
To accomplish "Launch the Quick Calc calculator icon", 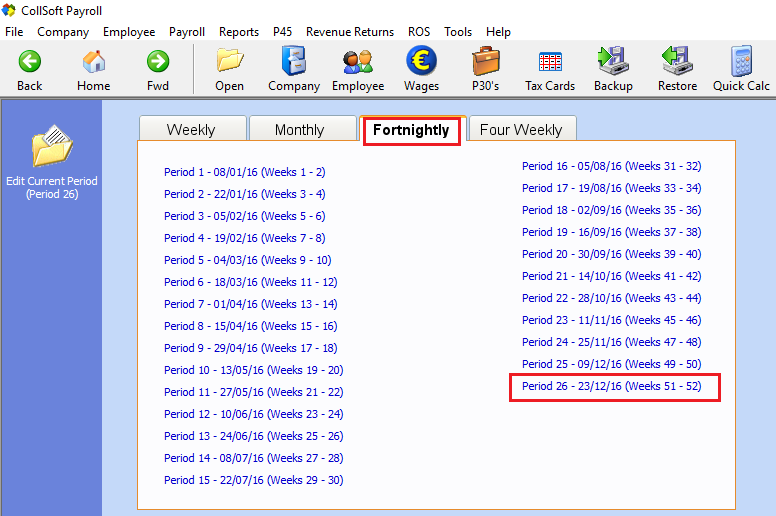I will pos(741,62).
